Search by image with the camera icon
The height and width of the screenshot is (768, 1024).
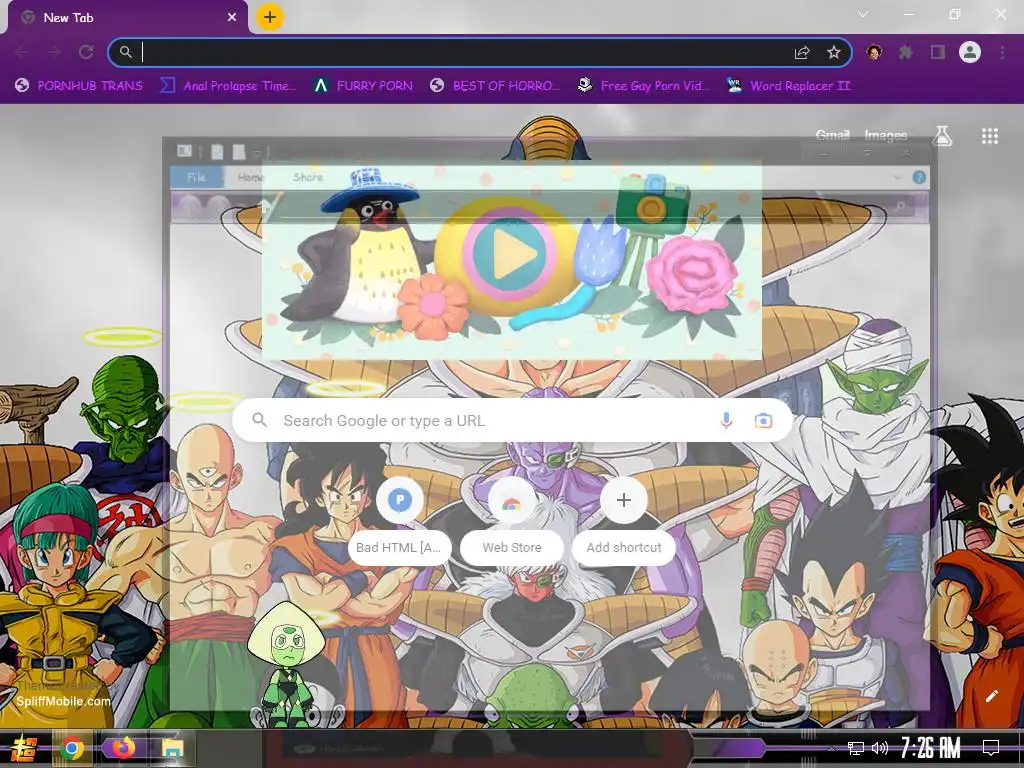[x=763, y=421]
